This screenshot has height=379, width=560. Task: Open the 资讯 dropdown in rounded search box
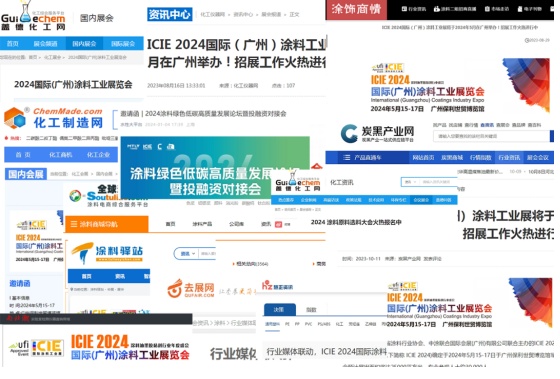(x=188, y=254)
